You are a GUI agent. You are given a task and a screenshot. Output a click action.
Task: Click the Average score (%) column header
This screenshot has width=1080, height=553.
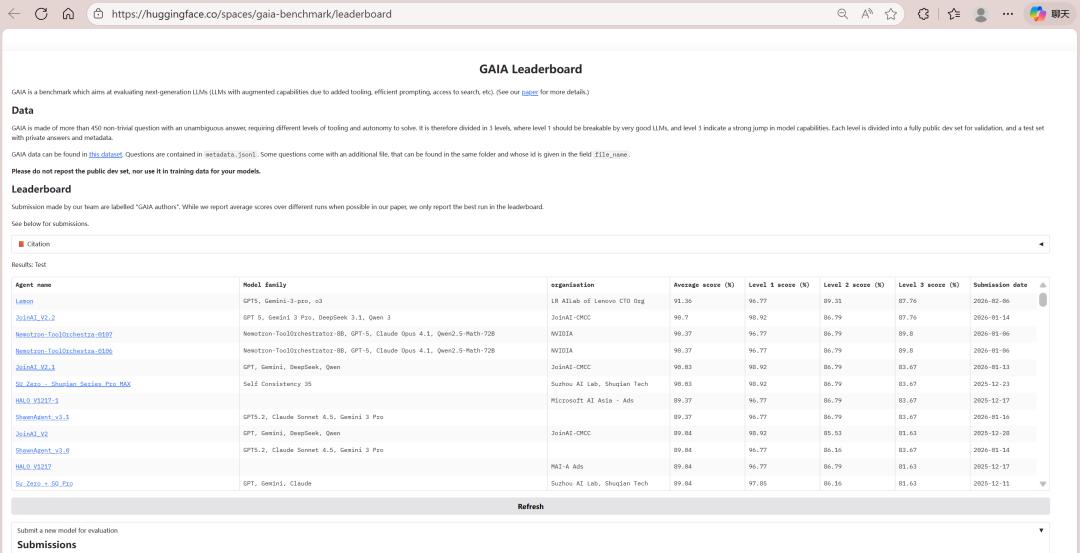(x=704, y=285)
